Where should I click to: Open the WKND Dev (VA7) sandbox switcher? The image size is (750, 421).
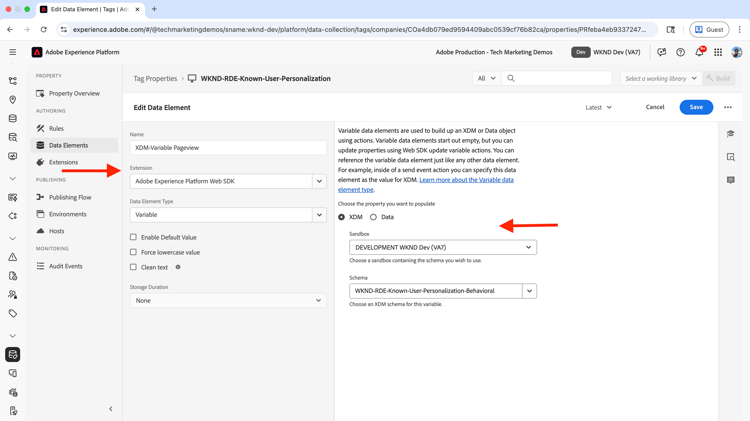click(x=606, y=52)
